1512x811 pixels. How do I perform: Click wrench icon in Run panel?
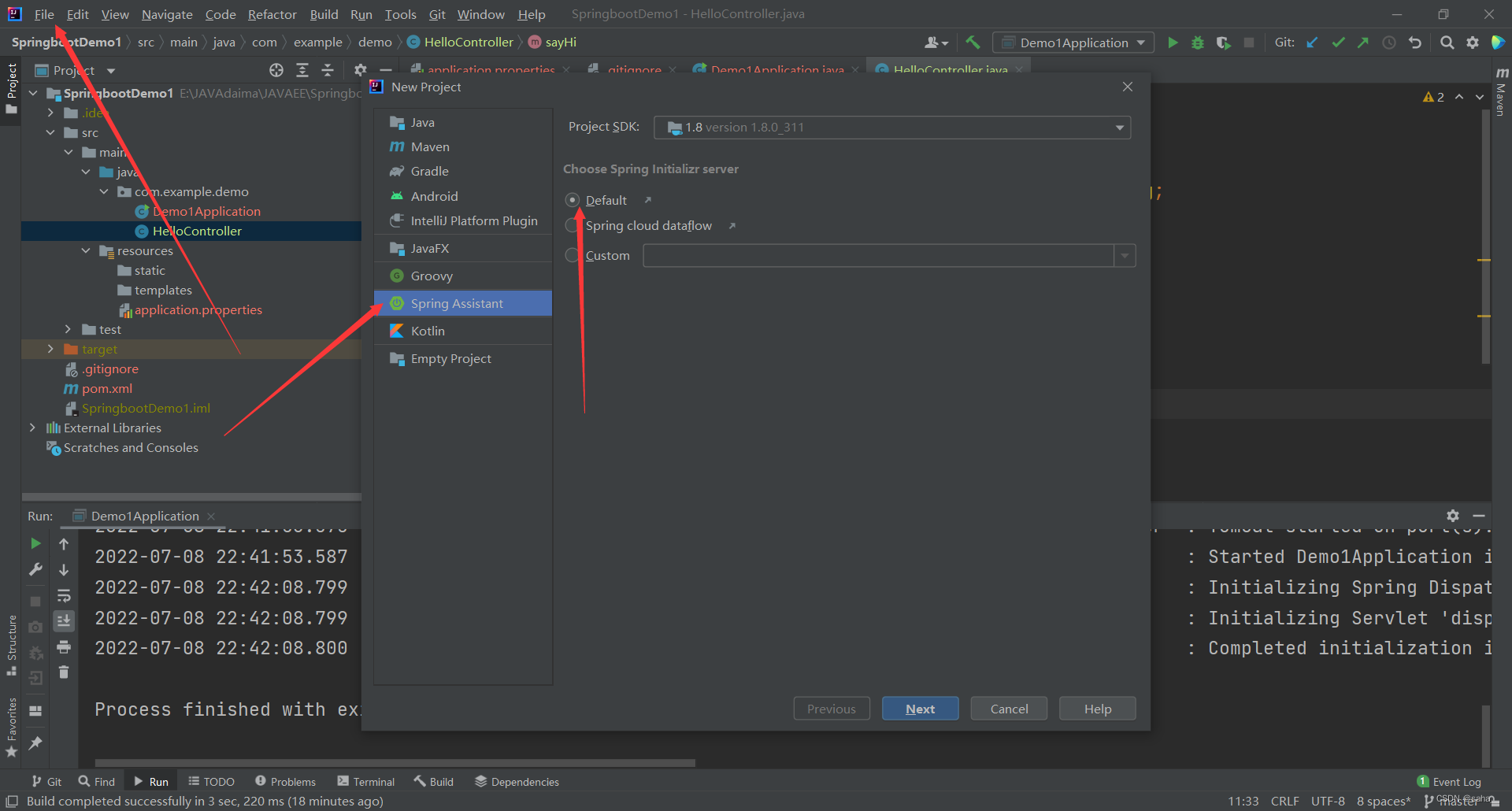point(35,569)
